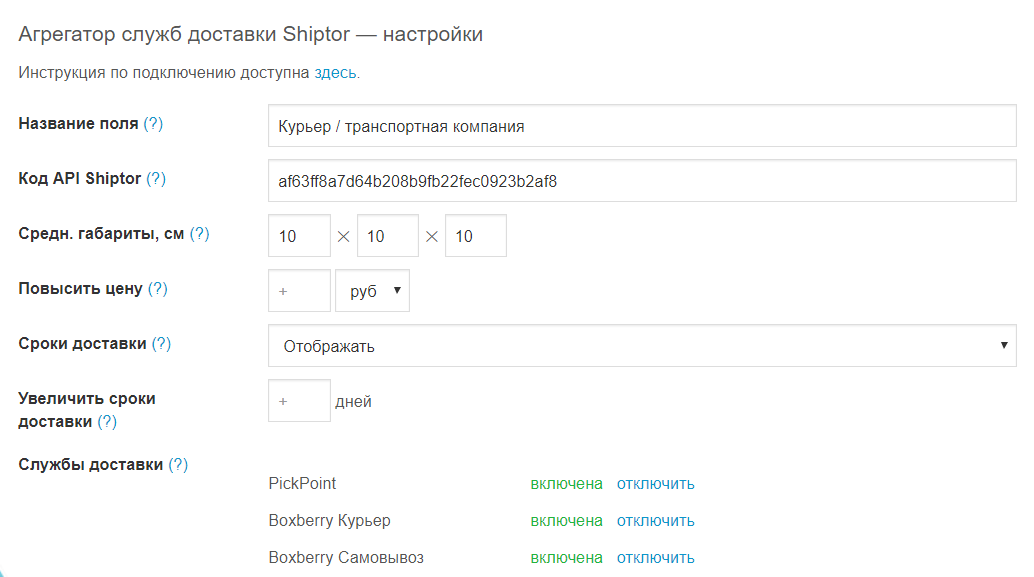The height and width of the screenshot is (577, 1034).
Task: Click the extra delivery days field
Action: coord(299,400)
